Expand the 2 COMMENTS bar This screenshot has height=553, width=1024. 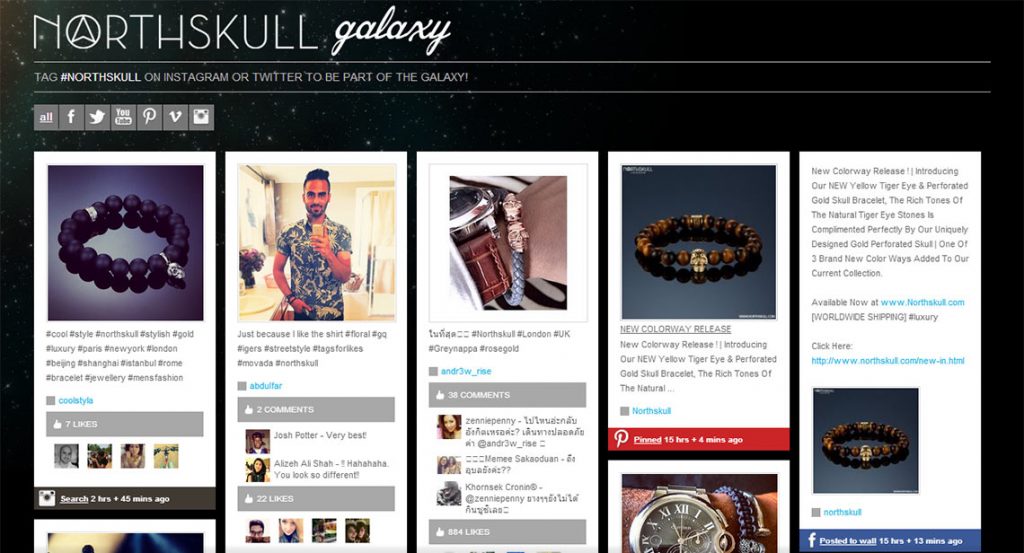click(316, 409)
